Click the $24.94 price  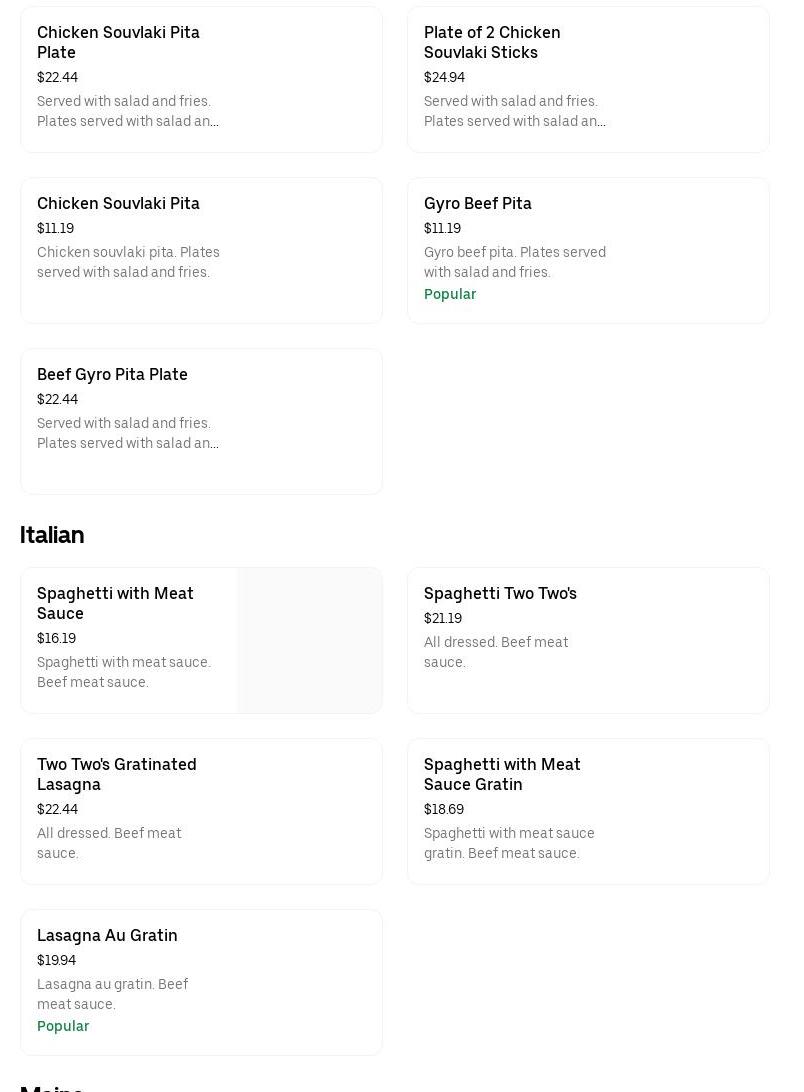point(444,77)
